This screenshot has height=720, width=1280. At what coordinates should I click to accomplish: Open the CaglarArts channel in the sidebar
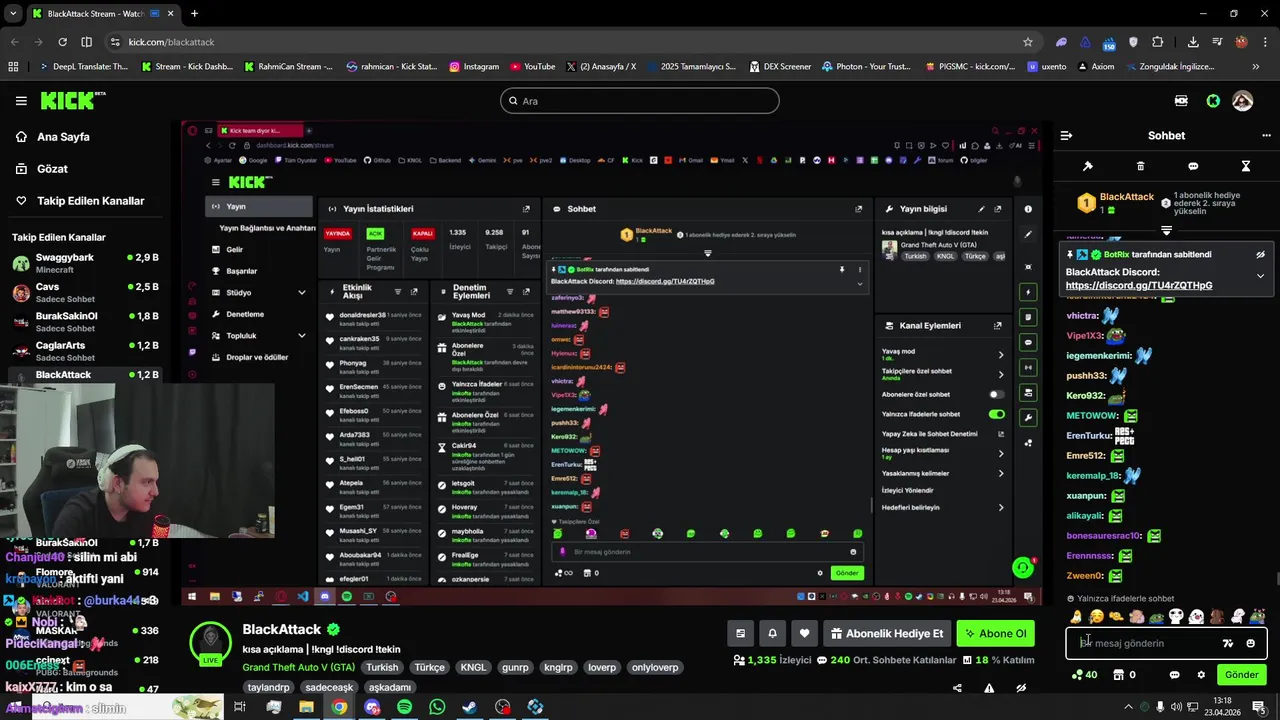(x=85, y=351)
